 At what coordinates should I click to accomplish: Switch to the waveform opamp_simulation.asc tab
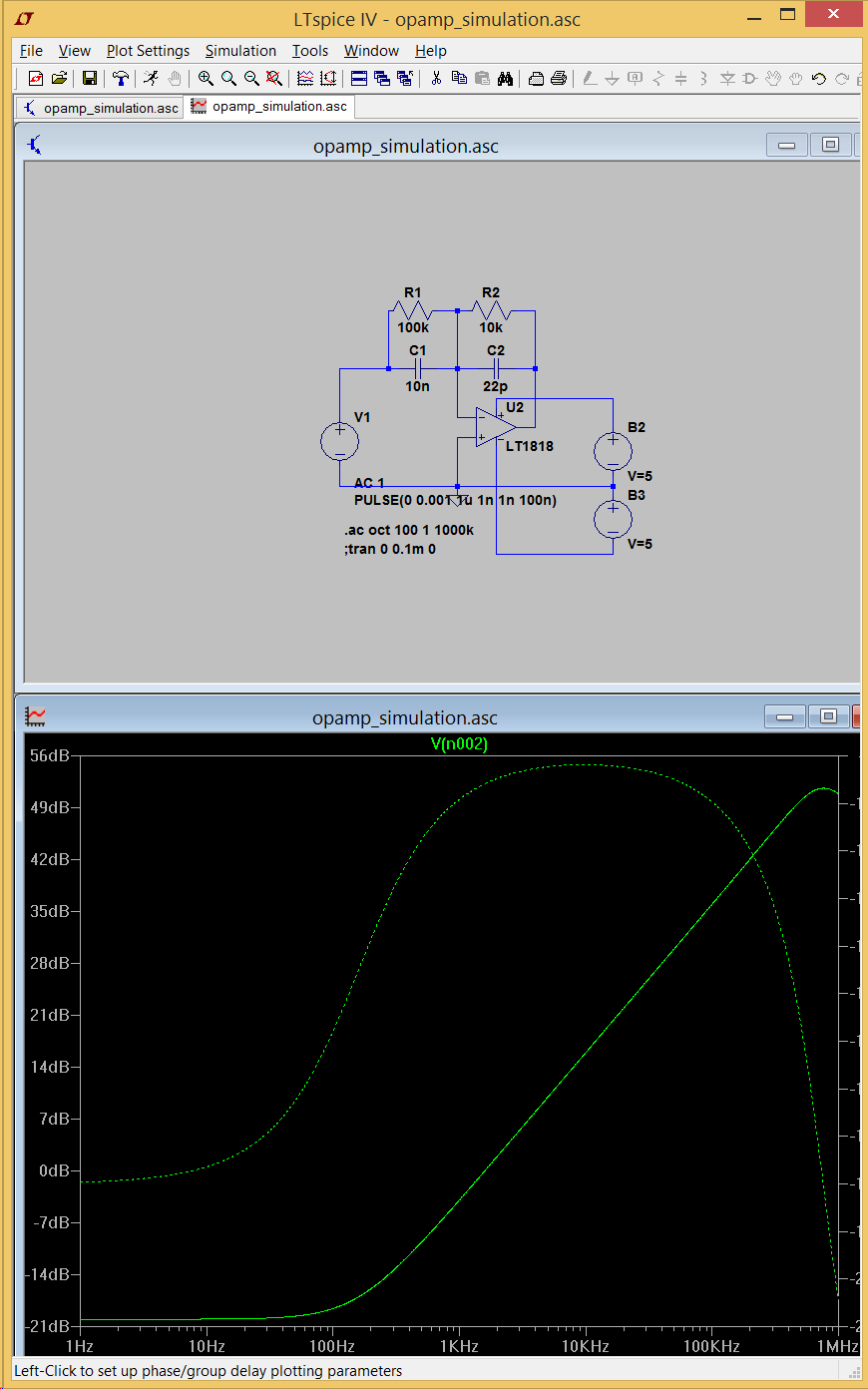[x=269, y=106]
